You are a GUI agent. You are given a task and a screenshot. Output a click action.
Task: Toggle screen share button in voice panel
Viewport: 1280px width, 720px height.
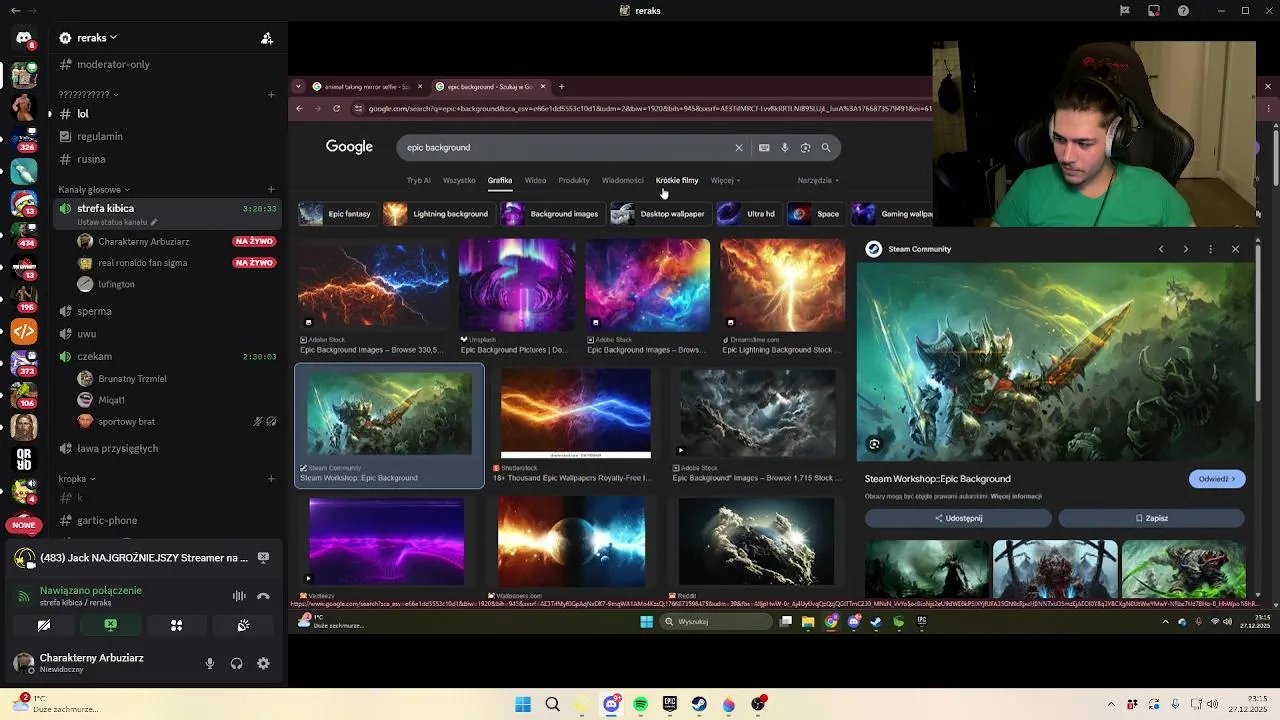[x=110, y=625]
